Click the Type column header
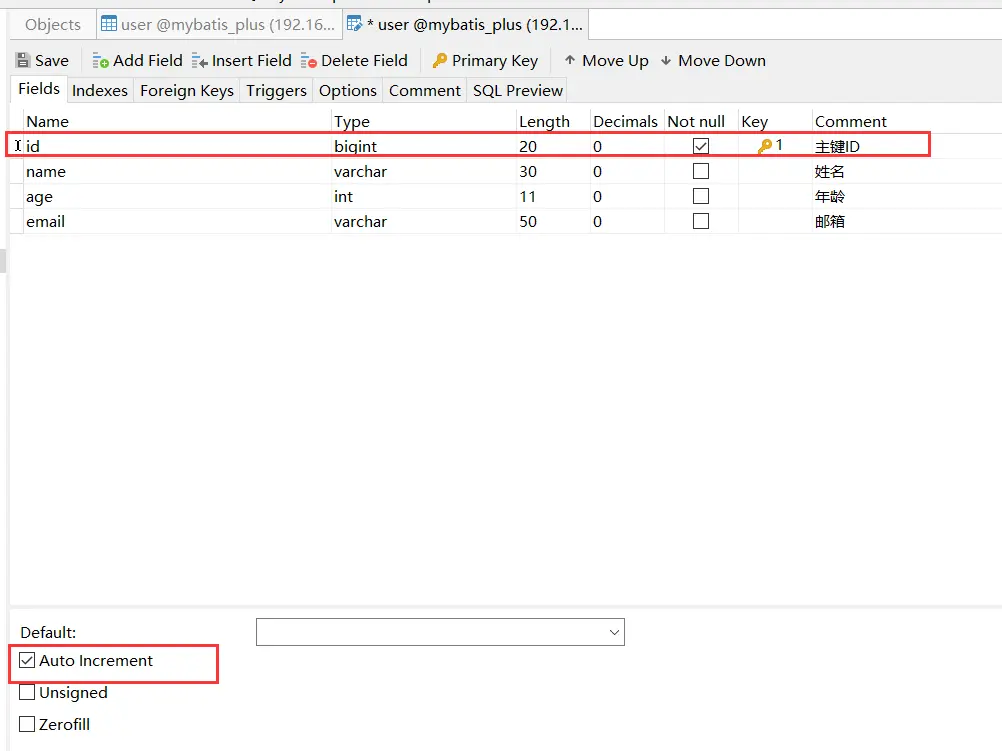1002x751 pixels. click(424, 121)
